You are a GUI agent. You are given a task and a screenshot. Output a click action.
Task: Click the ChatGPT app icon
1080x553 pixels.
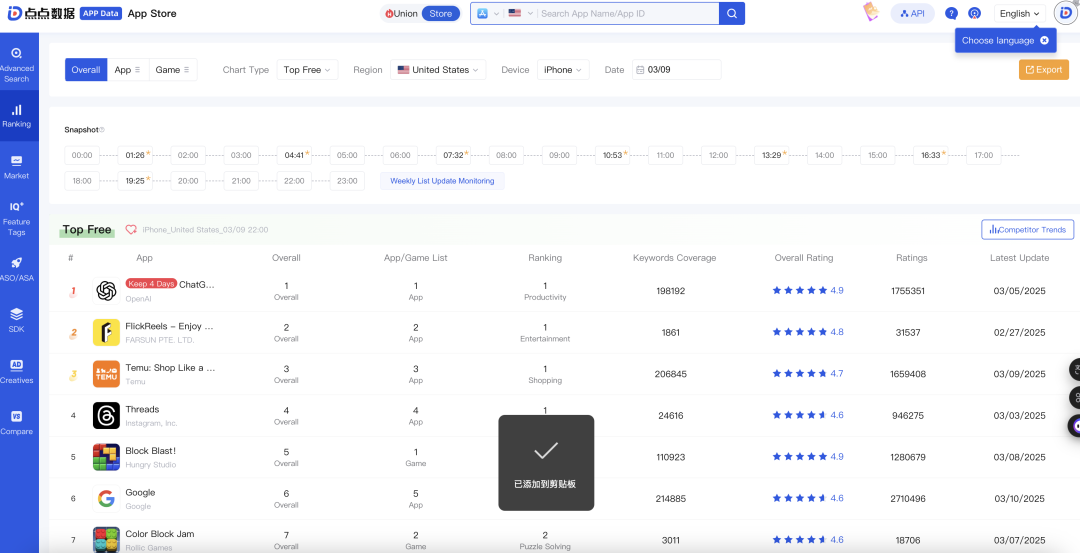[106, 291]
